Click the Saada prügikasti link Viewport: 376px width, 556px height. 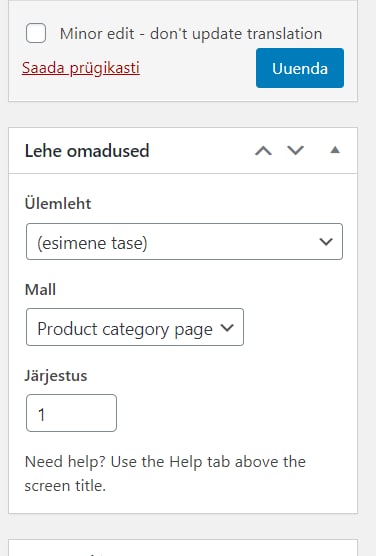click(81, 68)
